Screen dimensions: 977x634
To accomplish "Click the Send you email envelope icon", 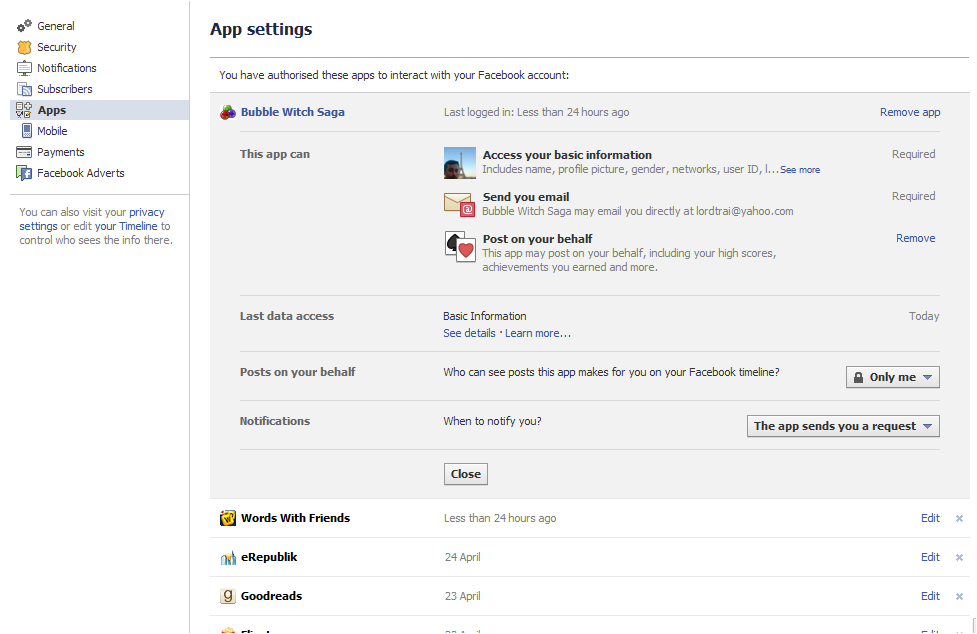I will [x=460, y=204].
